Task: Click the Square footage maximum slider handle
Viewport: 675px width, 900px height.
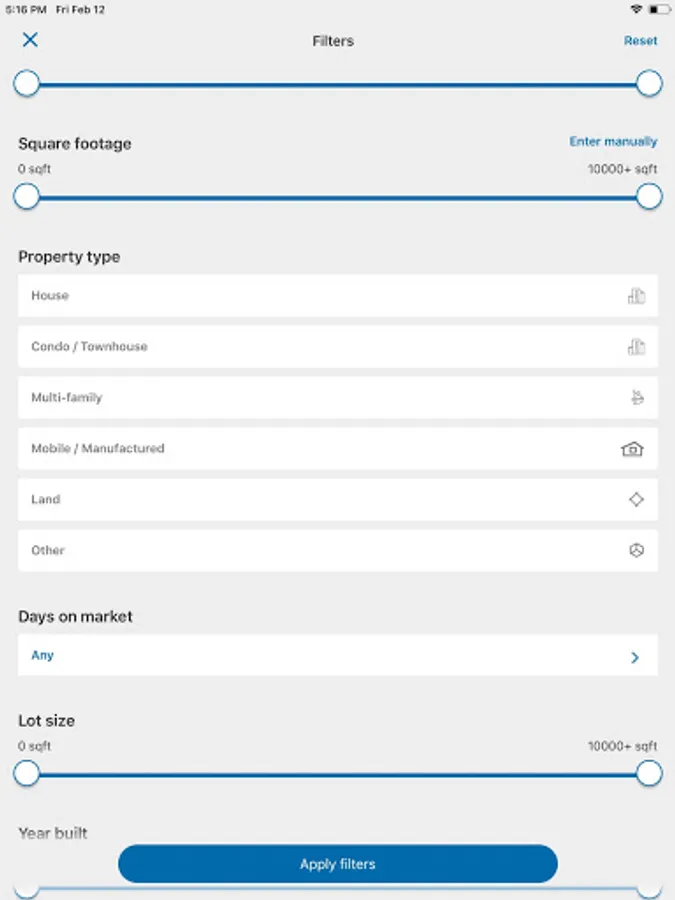Action: 649,197
